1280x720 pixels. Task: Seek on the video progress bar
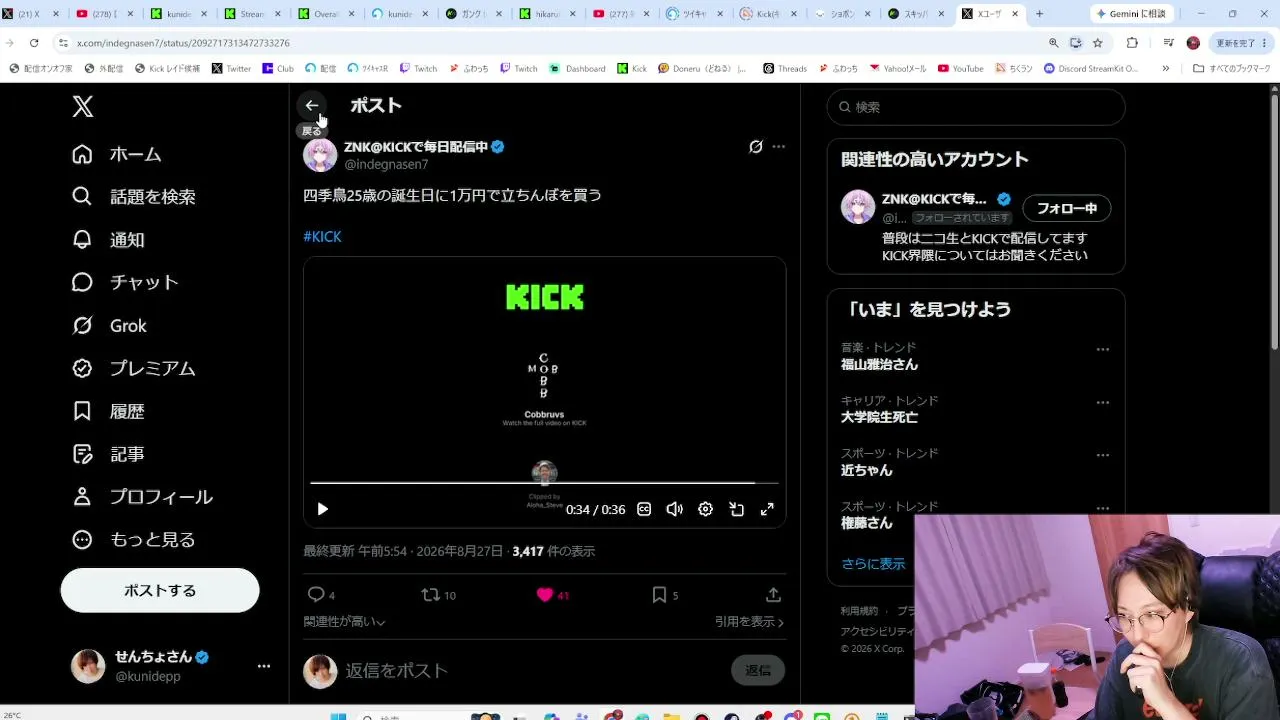(x=544, y=483)
